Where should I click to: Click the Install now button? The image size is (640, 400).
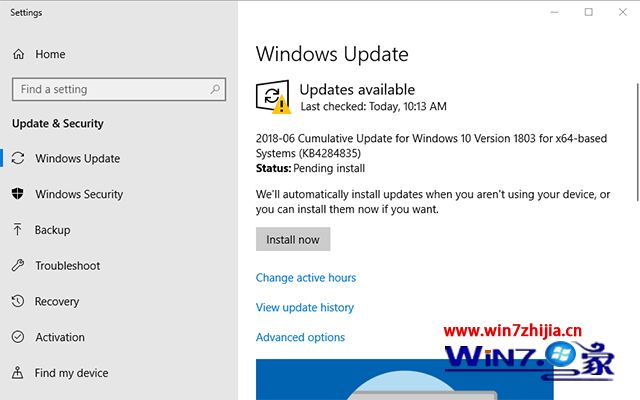tap(293, 239)
